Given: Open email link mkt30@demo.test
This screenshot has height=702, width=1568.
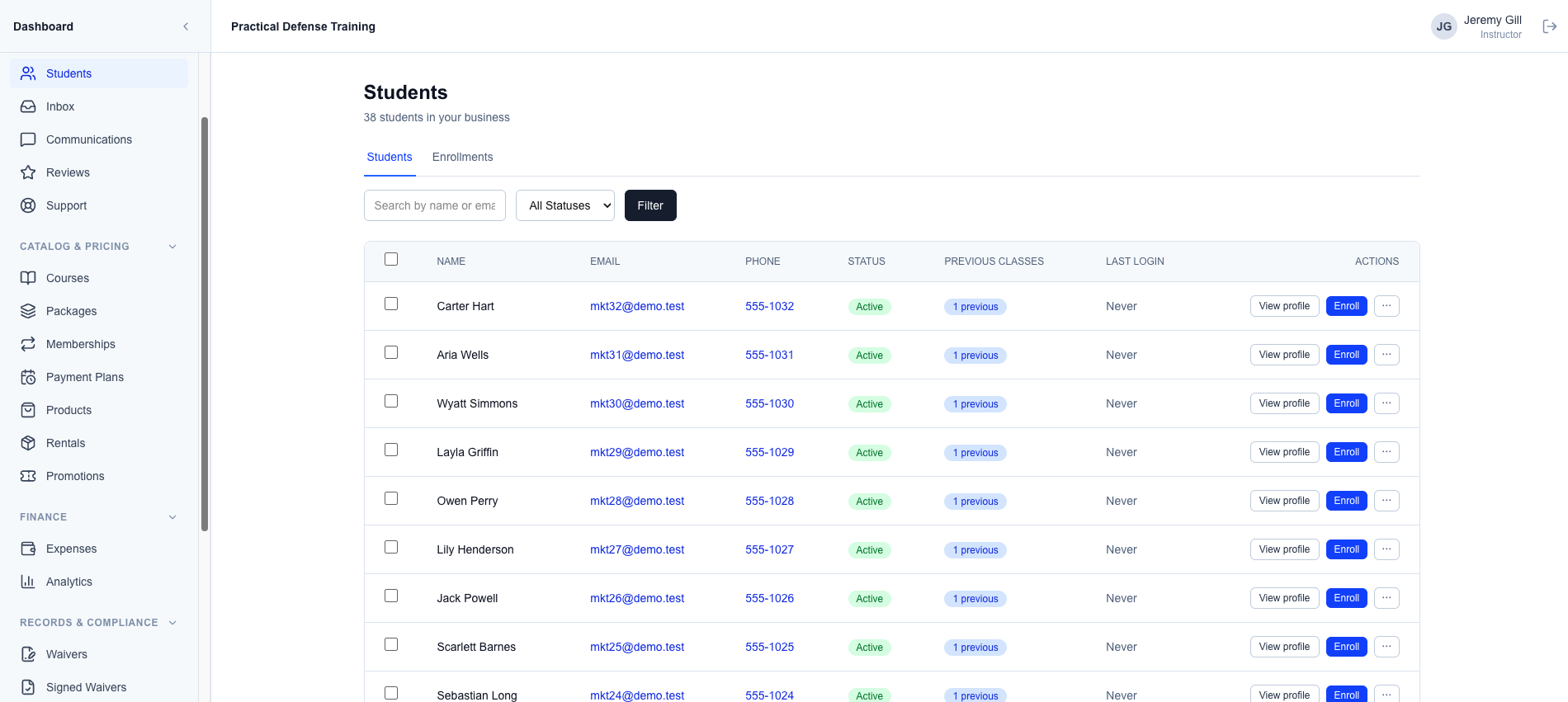Looking at the screenshot, I should pyautogui.click(x=637, y=403).
